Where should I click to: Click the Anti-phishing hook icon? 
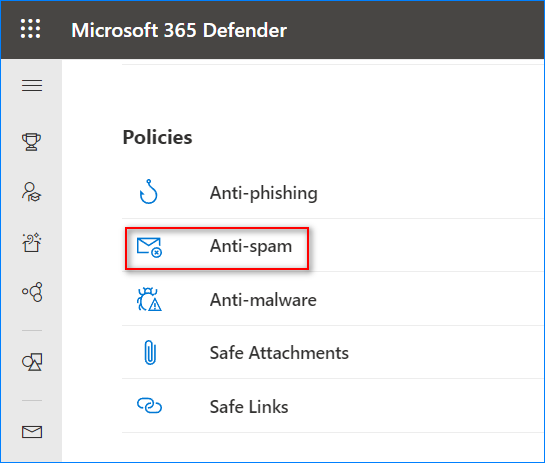coord(149,192)
